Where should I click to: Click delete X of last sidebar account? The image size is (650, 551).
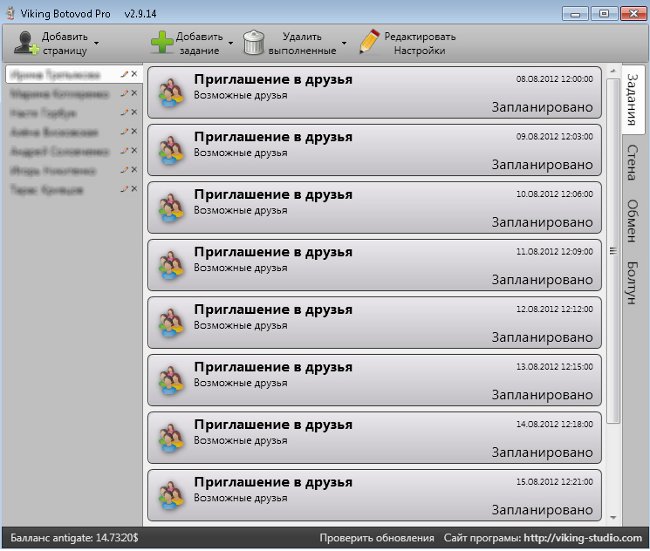click(x=134, y=189)
